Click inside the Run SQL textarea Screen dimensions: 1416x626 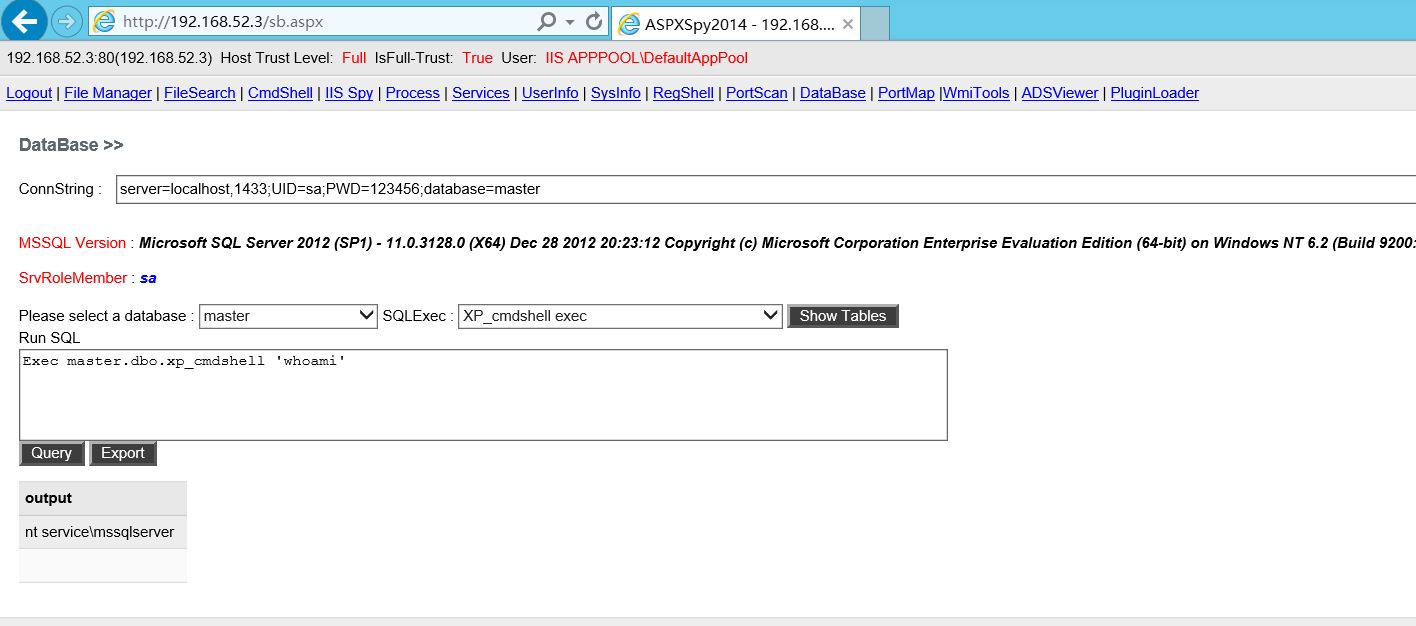(483, 395)
